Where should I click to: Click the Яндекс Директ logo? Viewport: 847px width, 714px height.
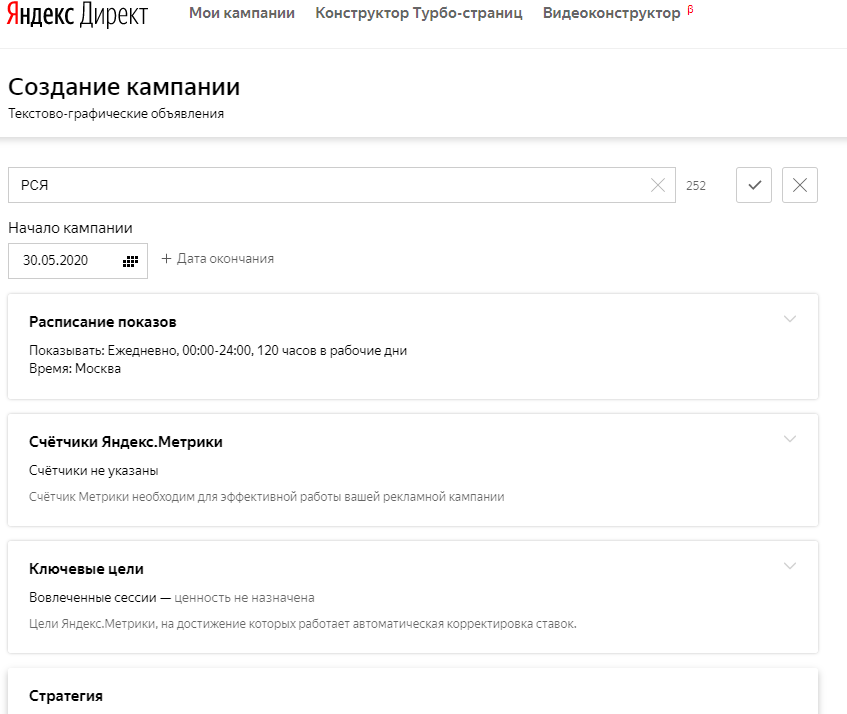click(76, 15)
